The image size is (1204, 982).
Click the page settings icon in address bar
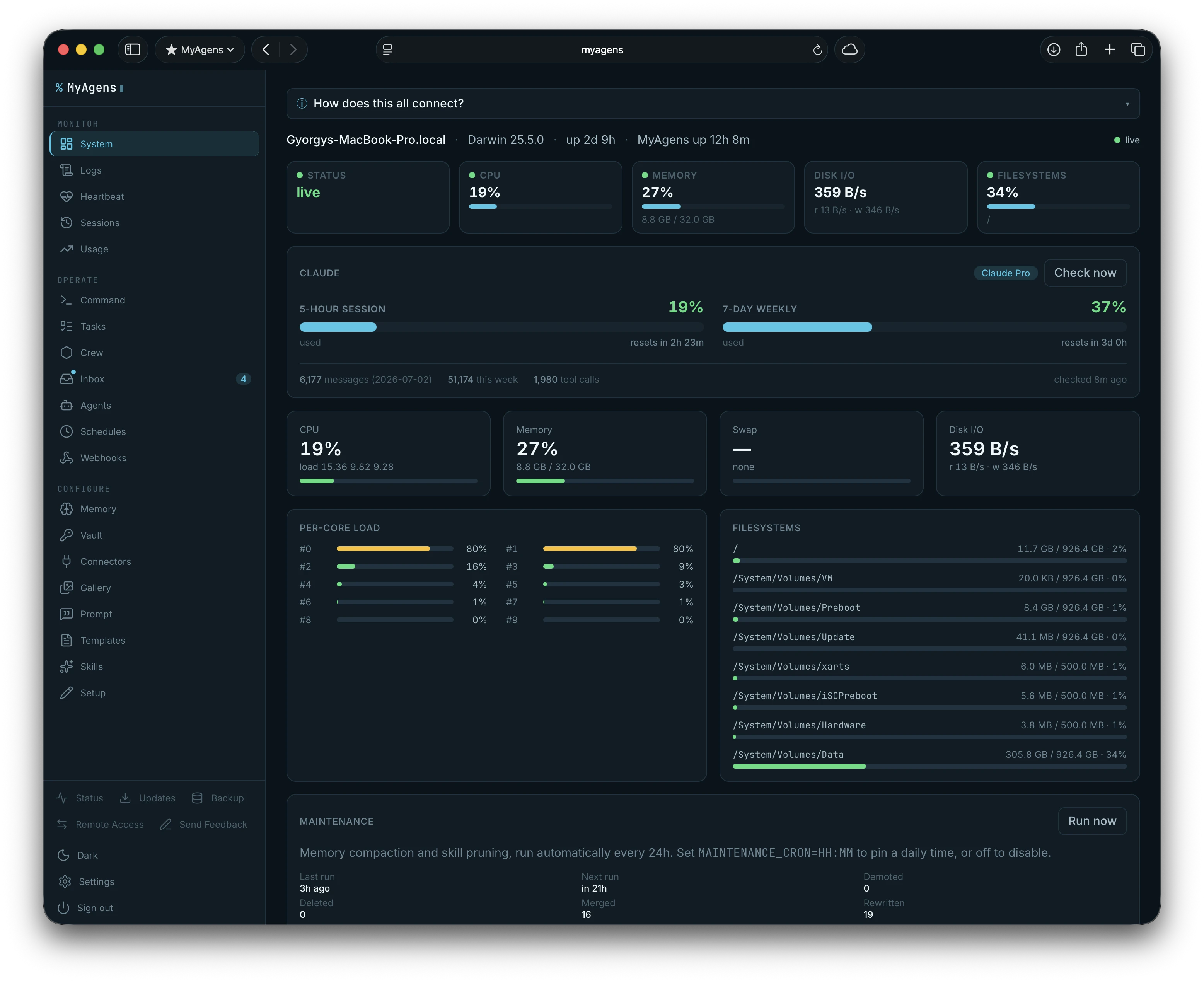(x=387, y=50)
